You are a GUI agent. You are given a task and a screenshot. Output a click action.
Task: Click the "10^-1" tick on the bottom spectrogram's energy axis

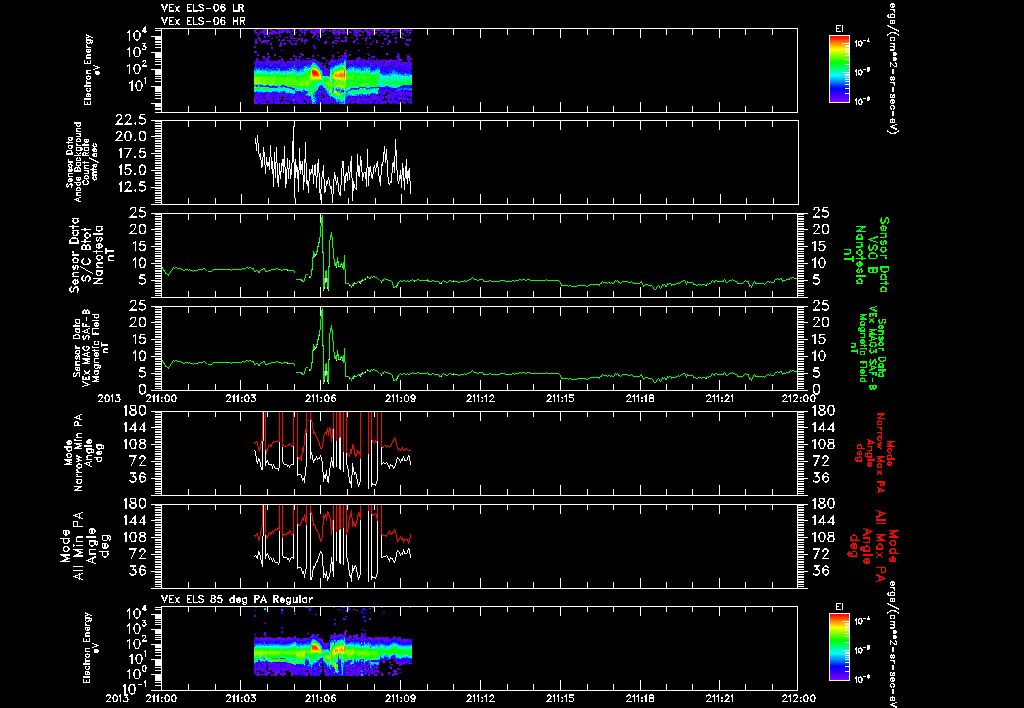(x=133, y=687)
